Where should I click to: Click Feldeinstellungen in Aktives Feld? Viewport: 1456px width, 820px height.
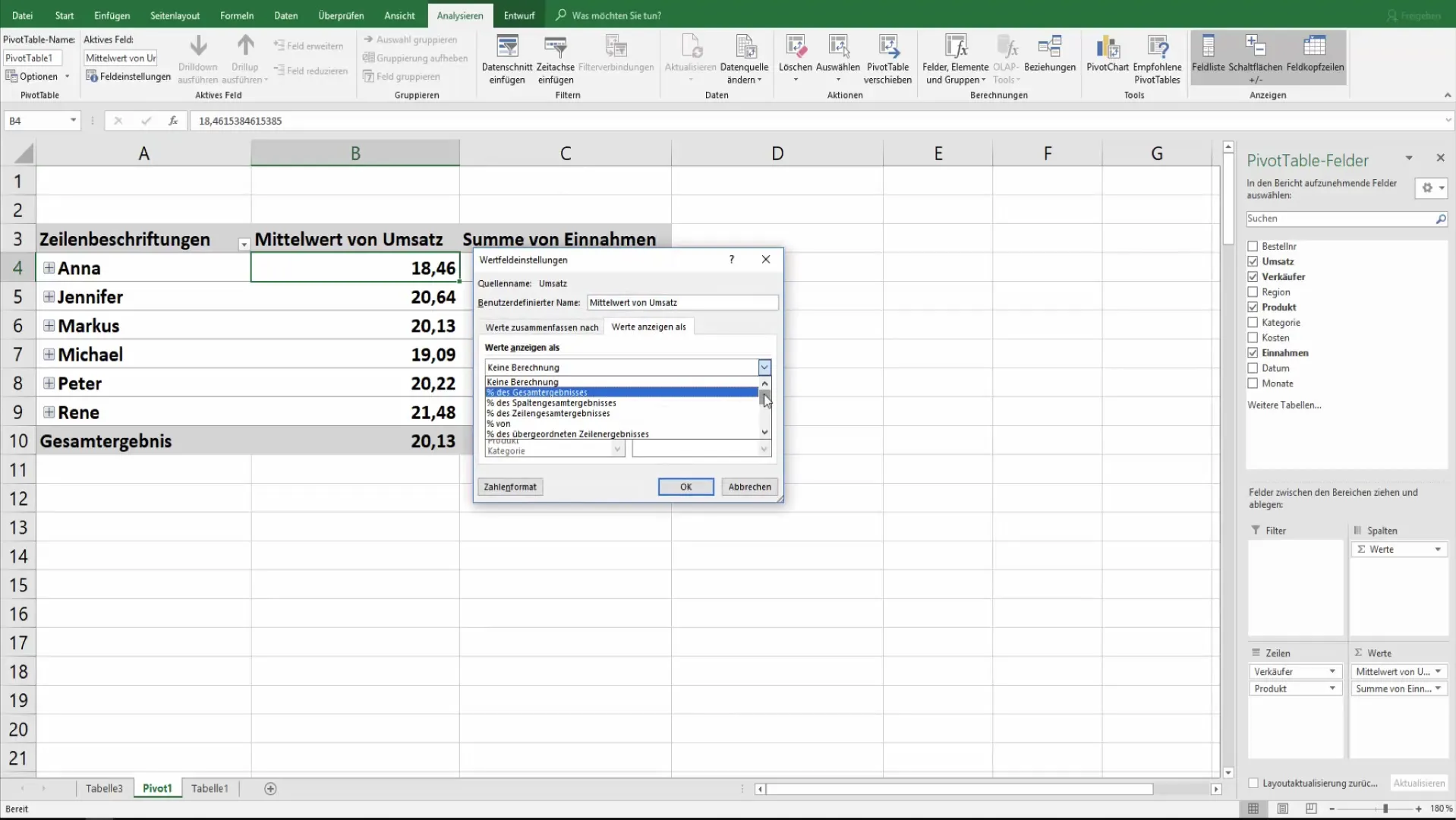click(128, 76)
